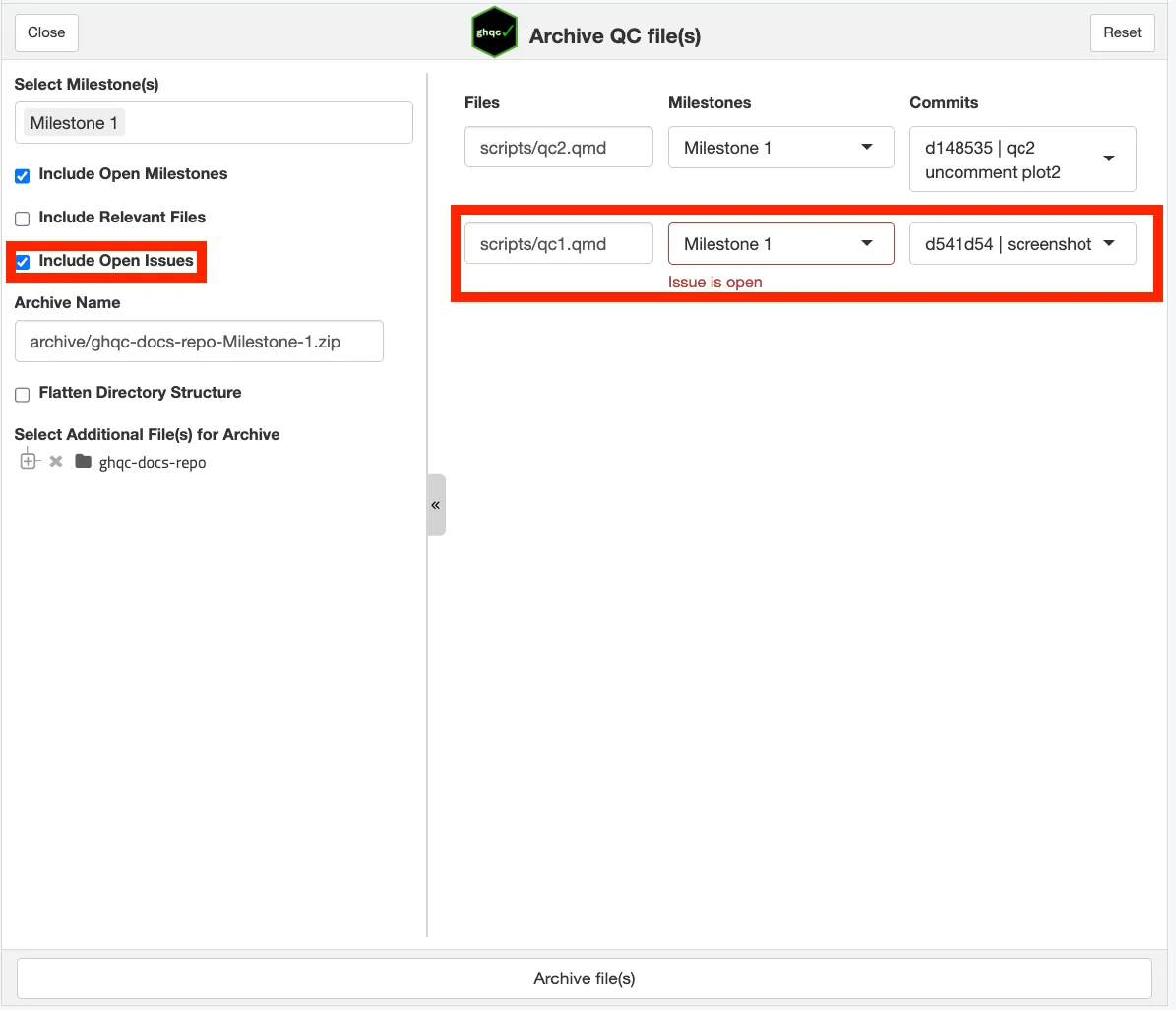1176x1010 pixels.
Task: Click the Archive Name input field
Action: pyautogui.click(x=199, y=342)
